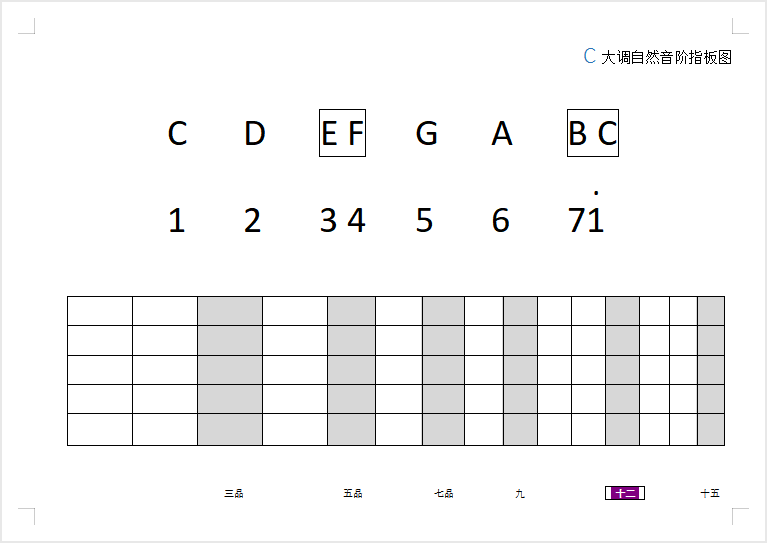Select the numbers 3 4 pair
The image size is (767, 543).
(x=342, y=220)
